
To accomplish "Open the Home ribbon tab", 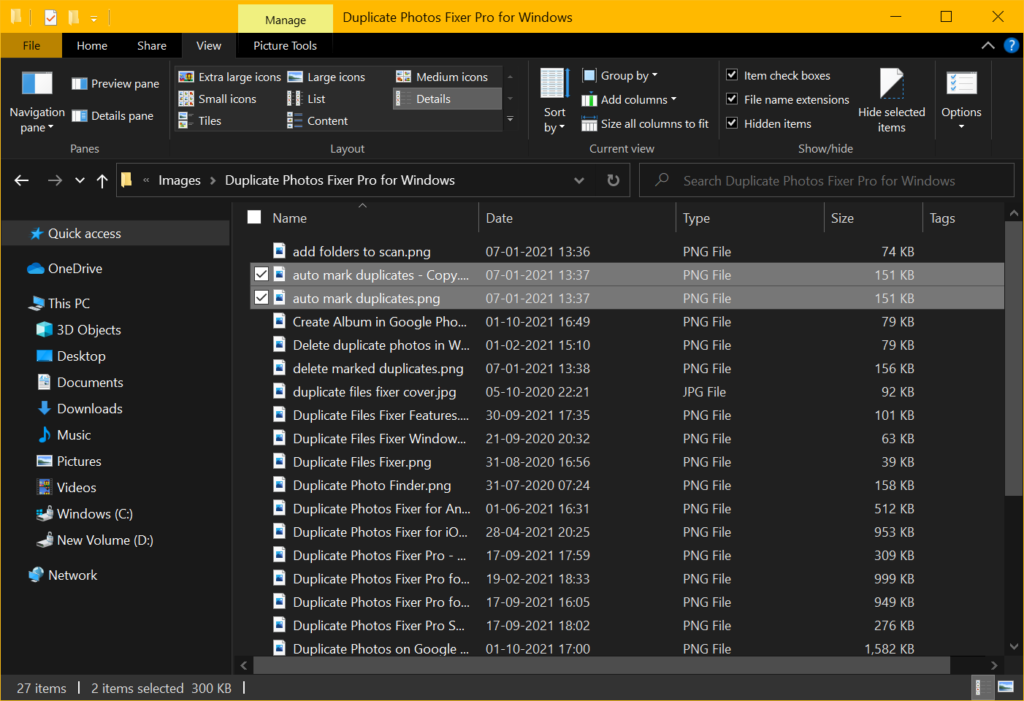I will point(92,46).
